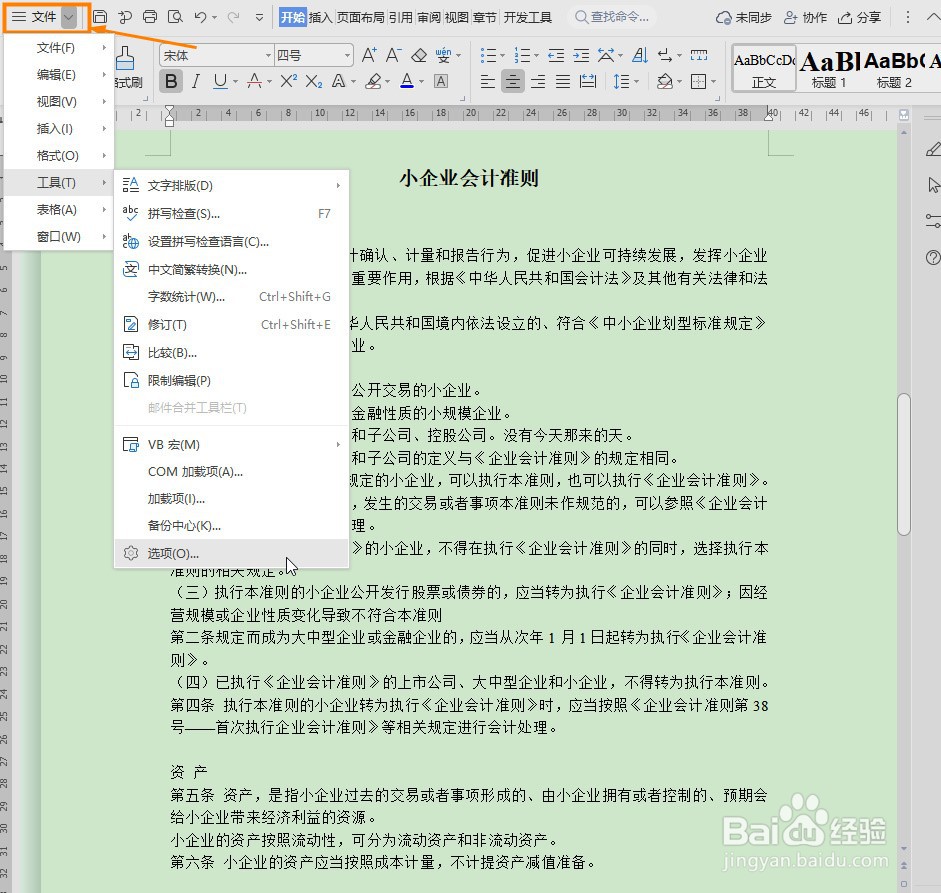Expand the line spacing dropdown arrow
941x893 pixels.
pyautogui.click(x=636, y=82)
